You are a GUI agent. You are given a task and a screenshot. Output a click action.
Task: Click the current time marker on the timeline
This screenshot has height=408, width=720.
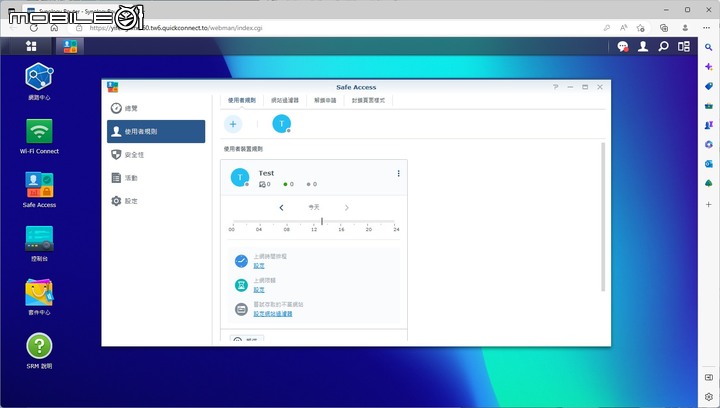pos(322,221)
